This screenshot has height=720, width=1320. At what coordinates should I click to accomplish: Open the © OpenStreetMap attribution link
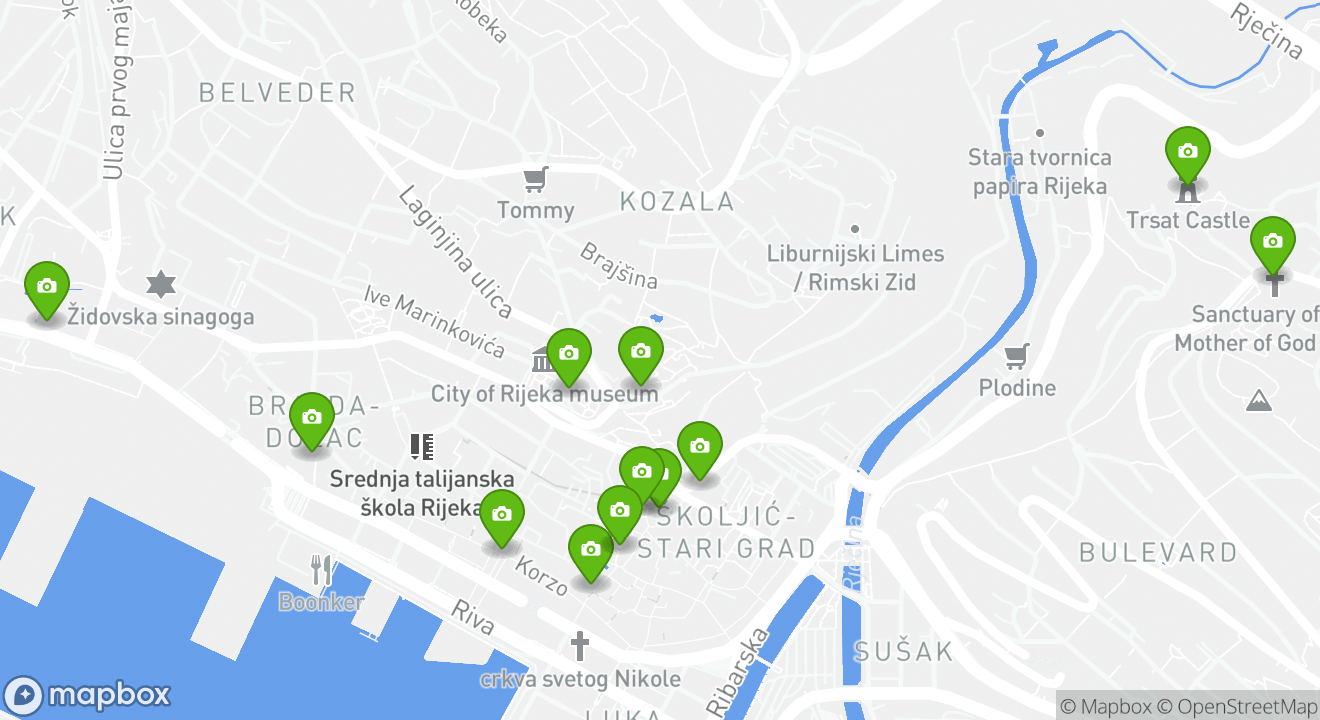[x=1238, y=706]
